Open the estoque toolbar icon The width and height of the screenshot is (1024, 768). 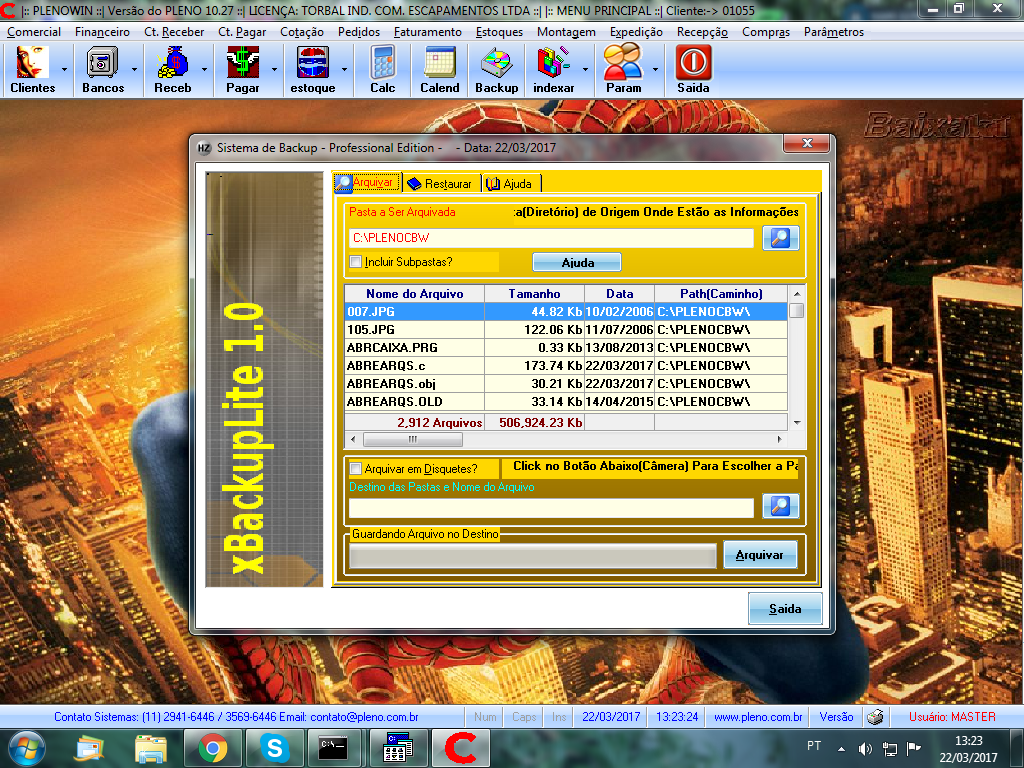tap(313, 69)
